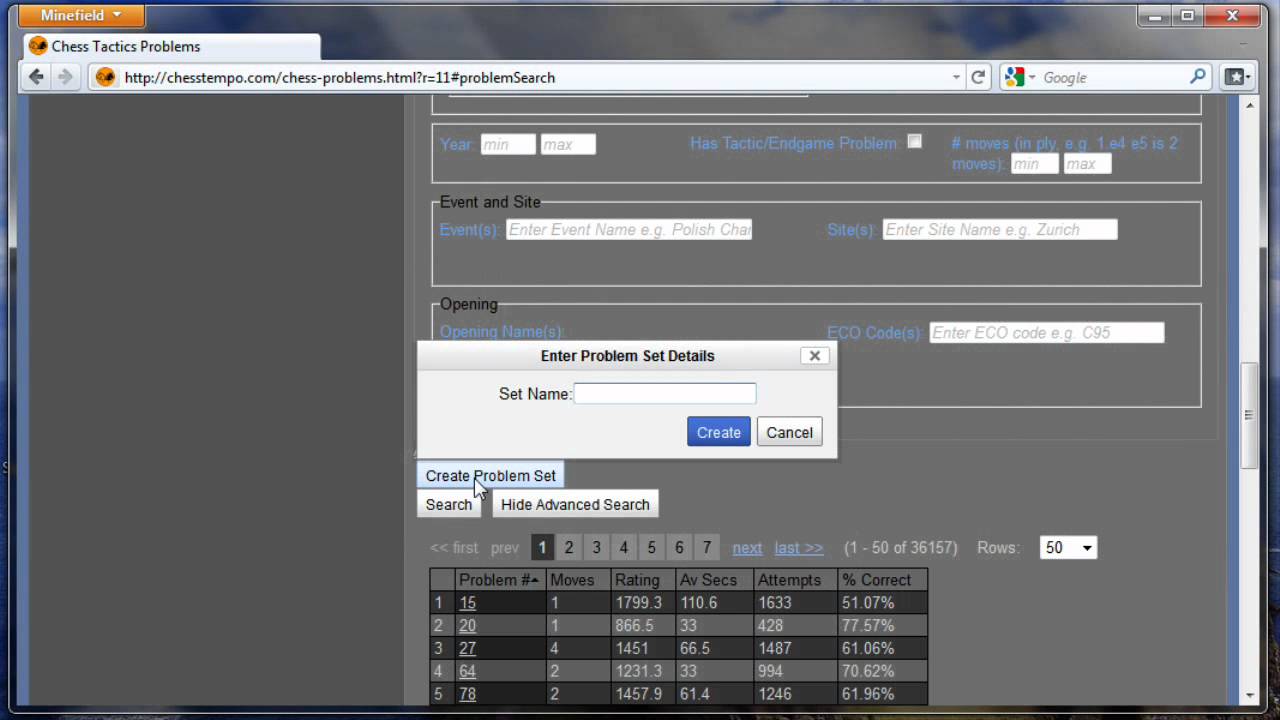Focus the ECO code input field
The image size is (1280, 720).
(x=1047, y=333)
